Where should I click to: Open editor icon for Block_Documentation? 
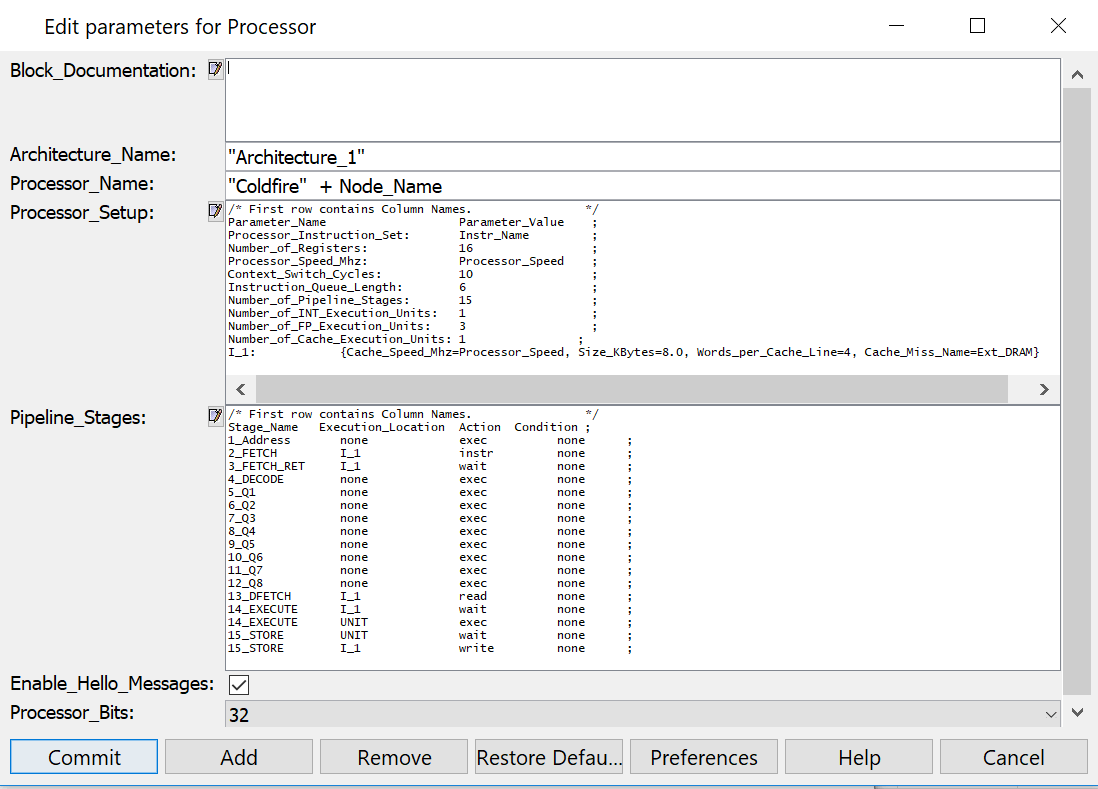coord(215,69)
